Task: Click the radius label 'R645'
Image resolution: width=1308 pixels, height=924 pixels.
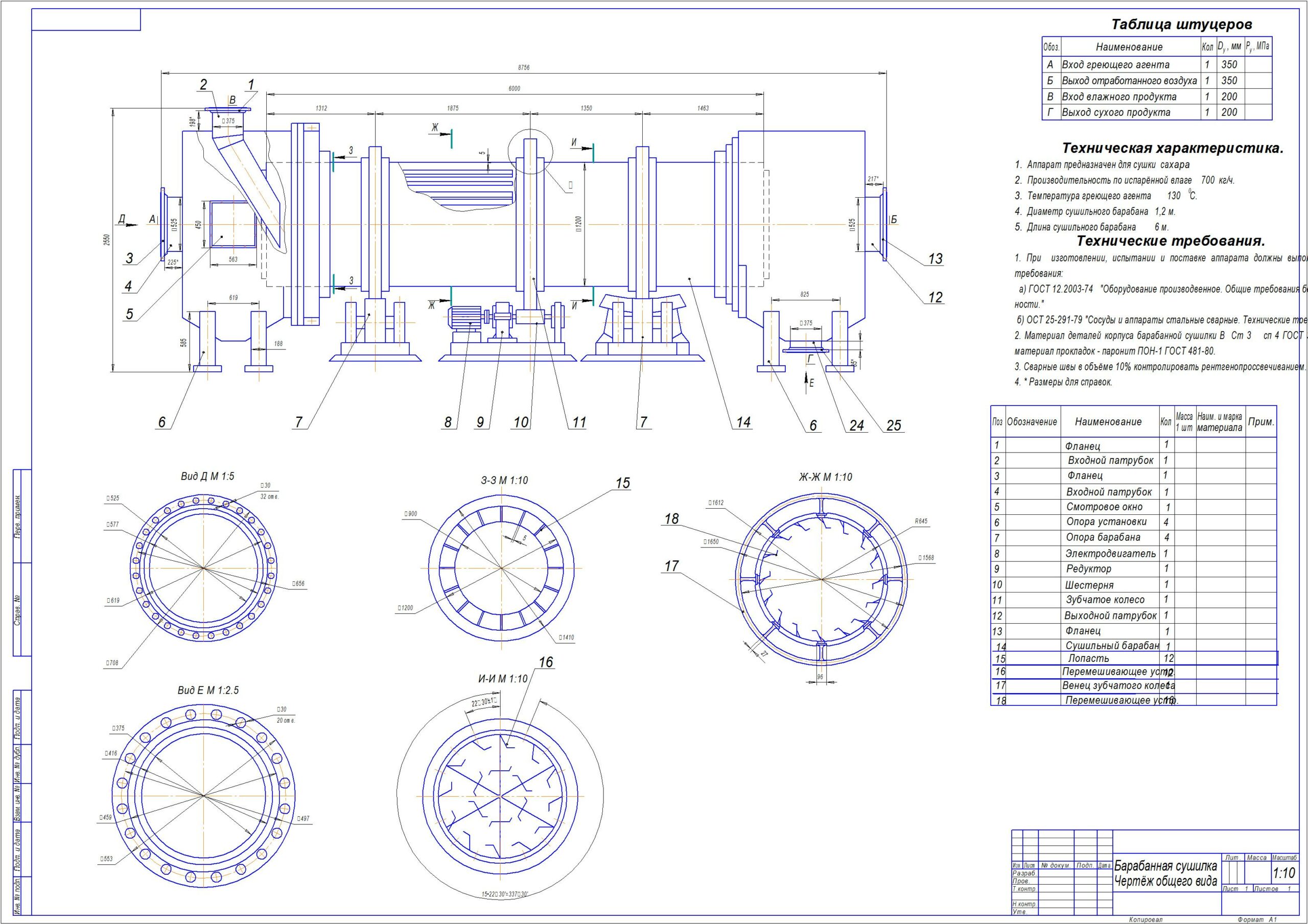Action: [921, 520]
